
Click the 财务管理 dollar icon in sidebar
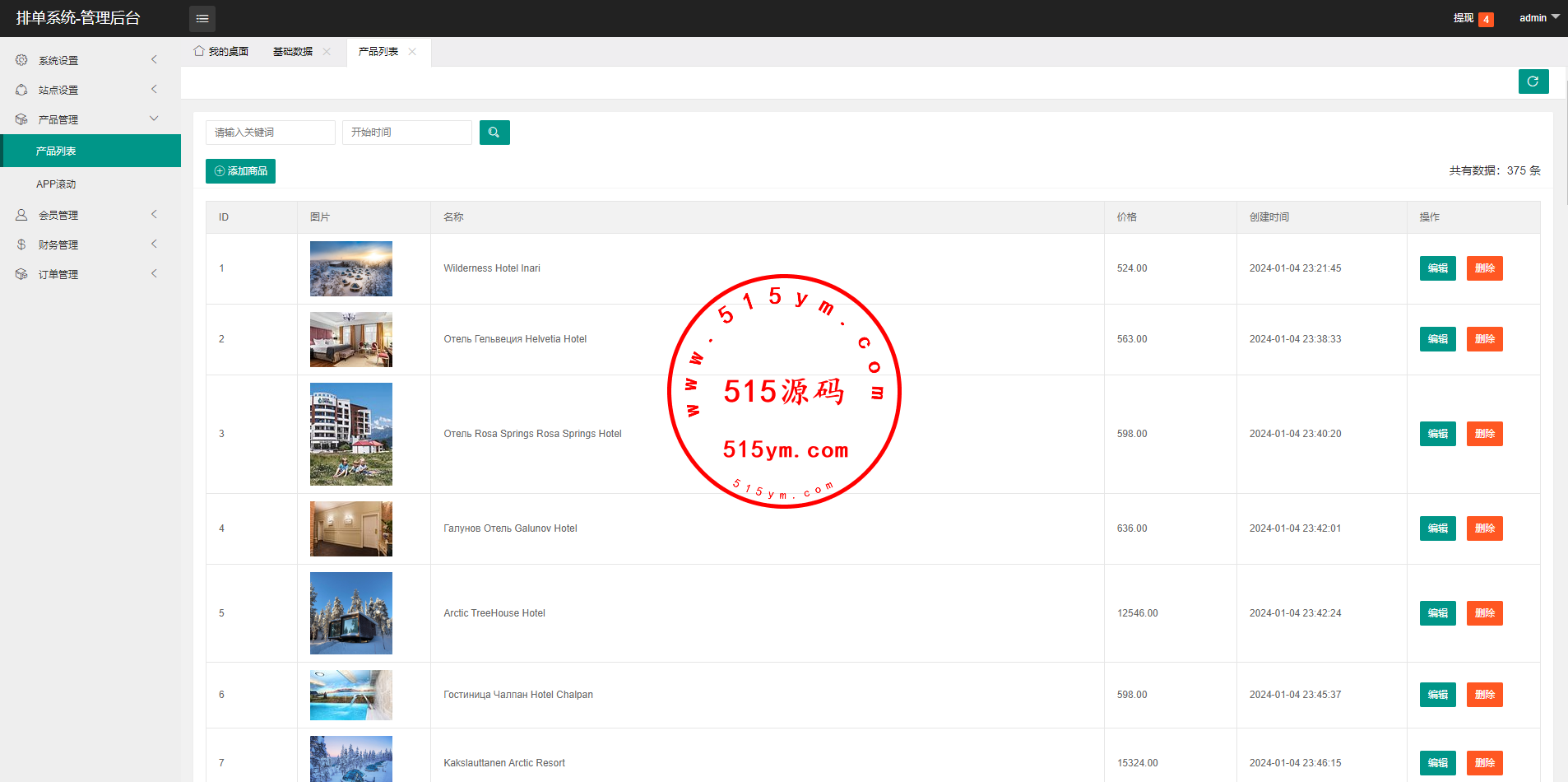click(21, 244)
